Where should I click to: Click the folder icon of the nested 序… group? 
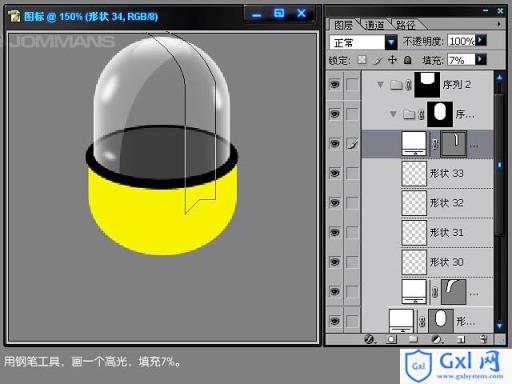[x=409, y=115]
